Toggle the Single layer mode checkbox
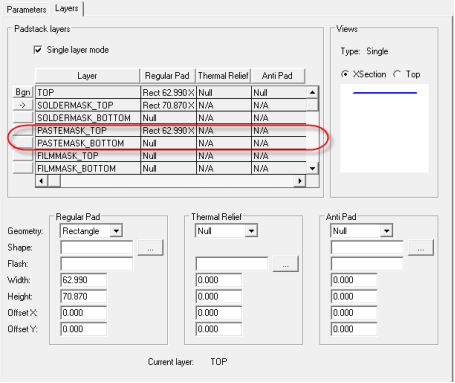The width and height of the screenshot is (455, 383). (38, 50)
